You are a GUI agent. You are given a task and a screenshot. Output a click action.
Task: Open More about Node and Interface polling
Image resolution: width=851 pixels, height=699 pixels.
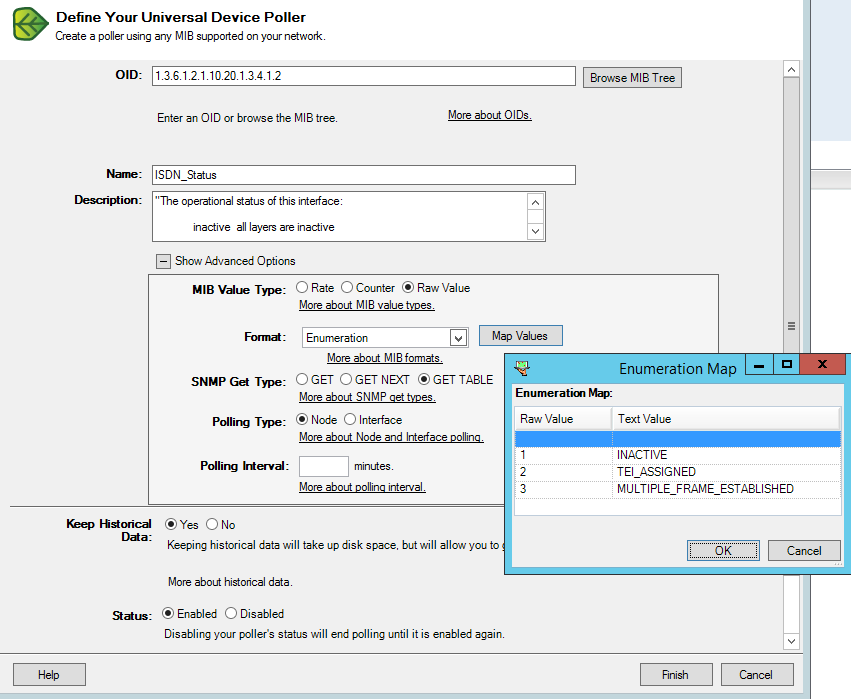pos(391,437)
